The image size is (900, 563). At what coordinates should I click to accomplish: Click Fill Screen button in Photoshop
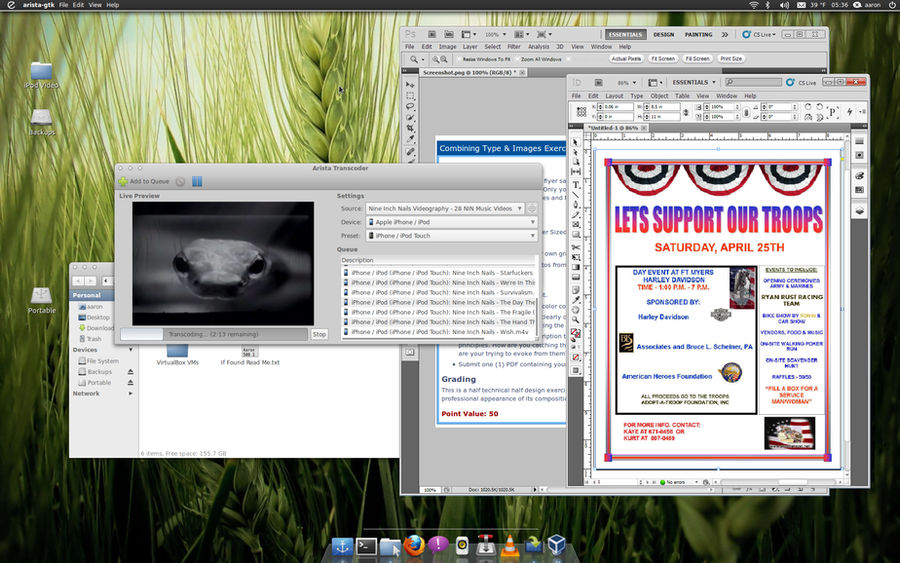pos(697,59)
